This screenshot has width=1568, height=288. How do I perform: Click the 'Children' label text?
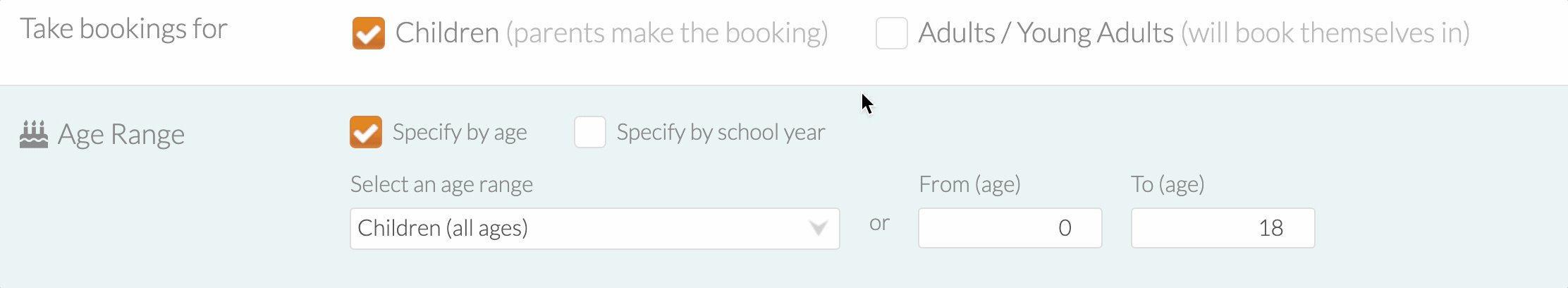[447, 32]
